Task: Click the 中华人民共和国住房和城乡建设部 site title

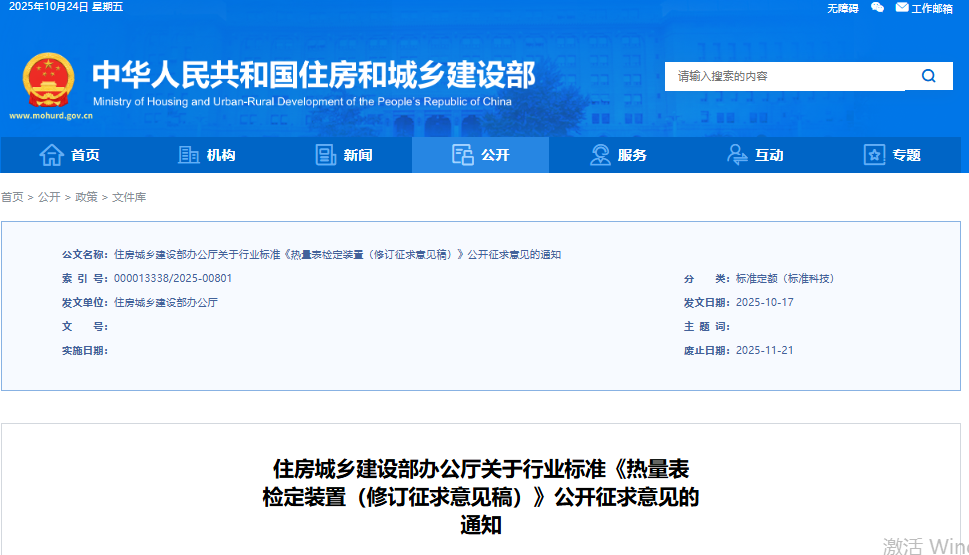Action: 314,74
